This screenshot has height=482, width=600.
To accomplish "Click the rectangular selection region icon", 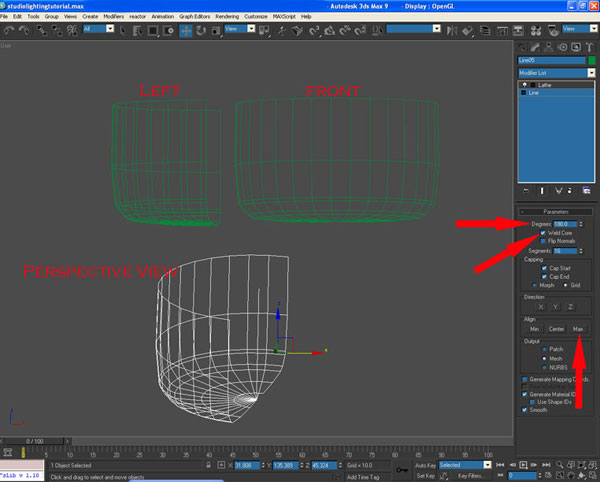I will (153, 31).
